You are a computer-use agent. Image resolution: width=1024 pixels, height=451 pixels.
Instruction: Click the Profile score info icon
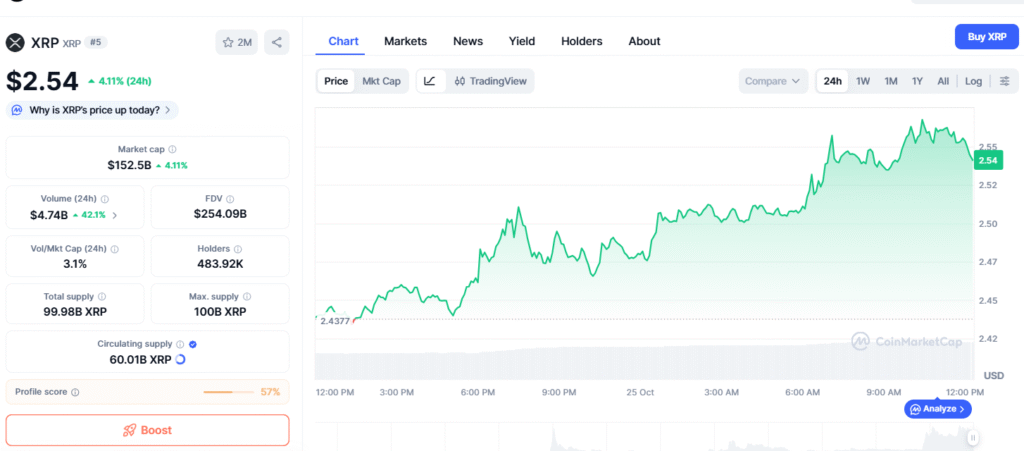76,392
